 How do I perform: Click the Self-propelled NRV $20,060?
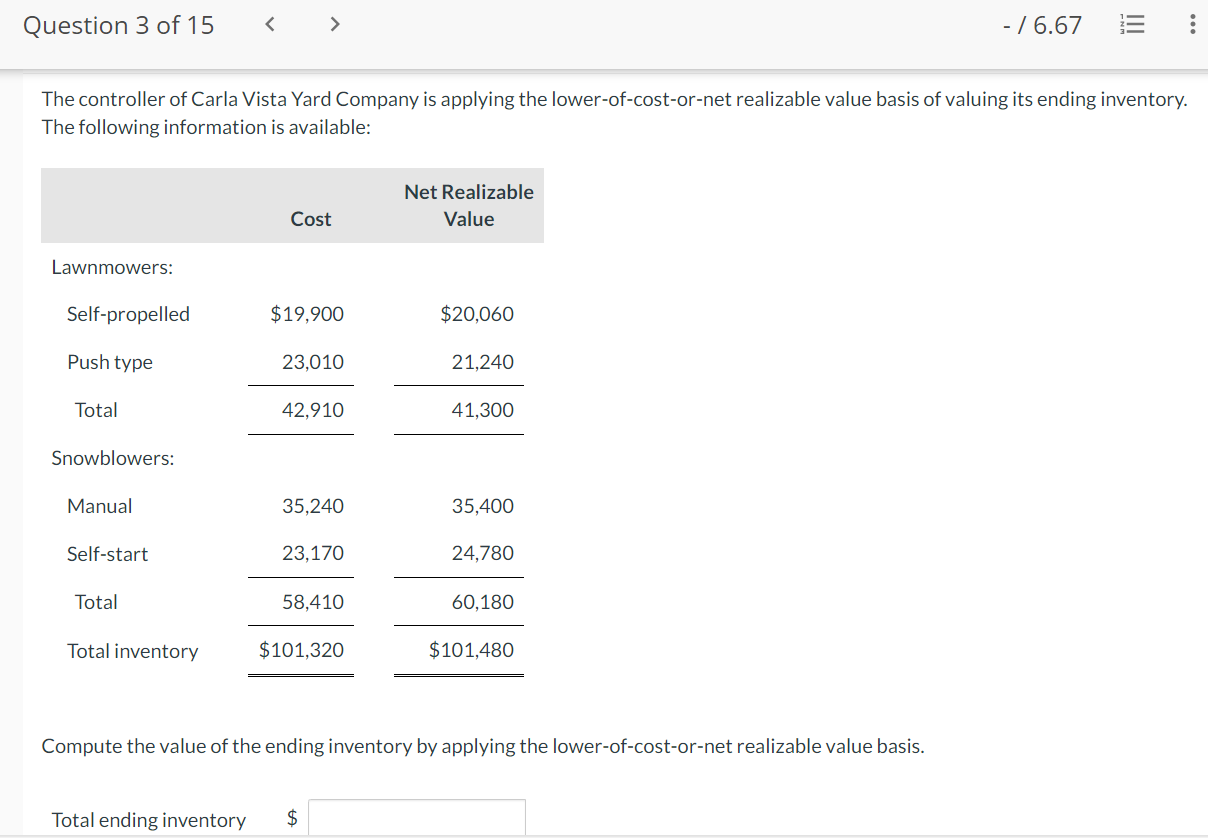coord(477,314)
